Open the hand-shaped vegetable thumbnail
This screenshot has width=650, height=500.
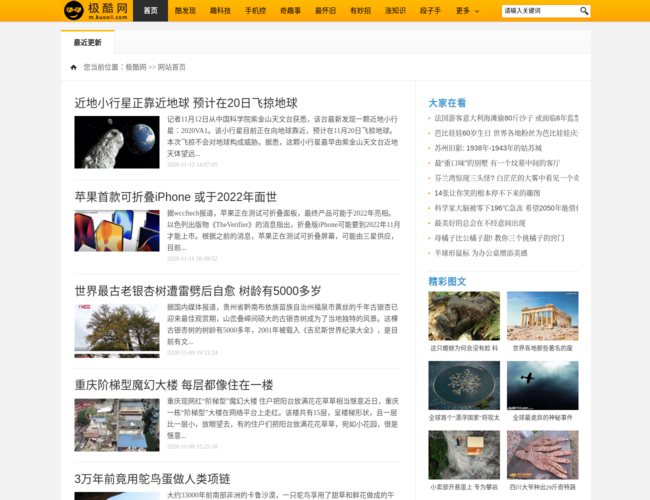543,455
